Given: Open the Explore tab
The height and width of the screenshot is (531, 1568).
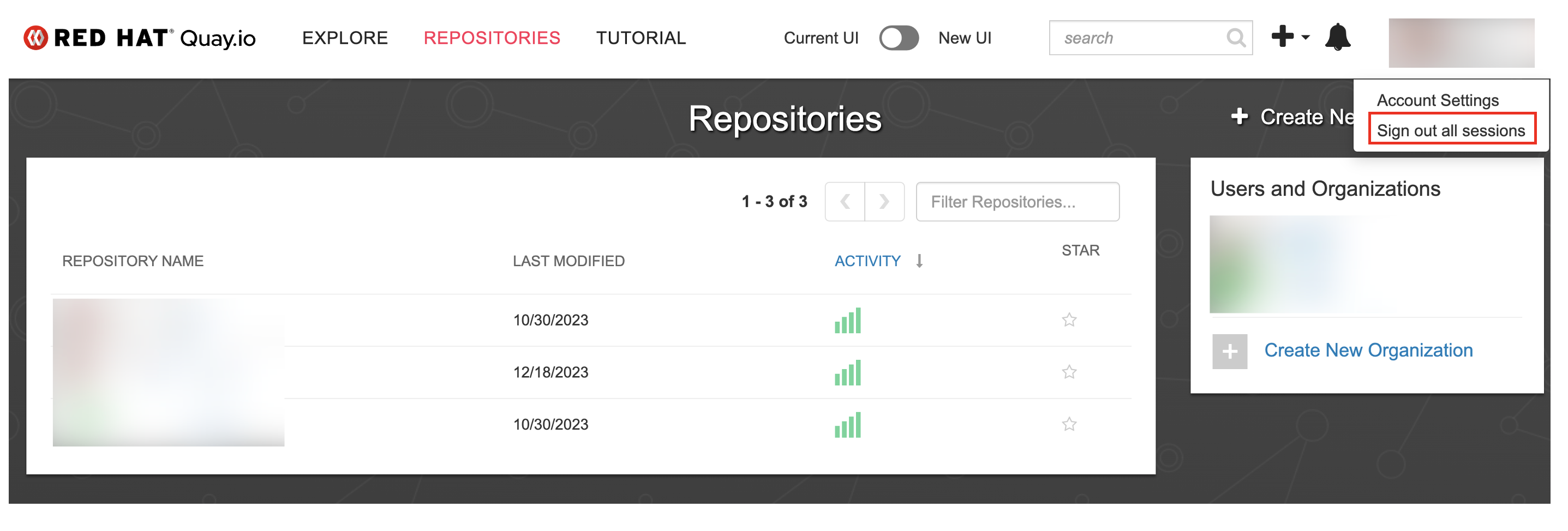Looking at the screenshot, I should 344,38.
